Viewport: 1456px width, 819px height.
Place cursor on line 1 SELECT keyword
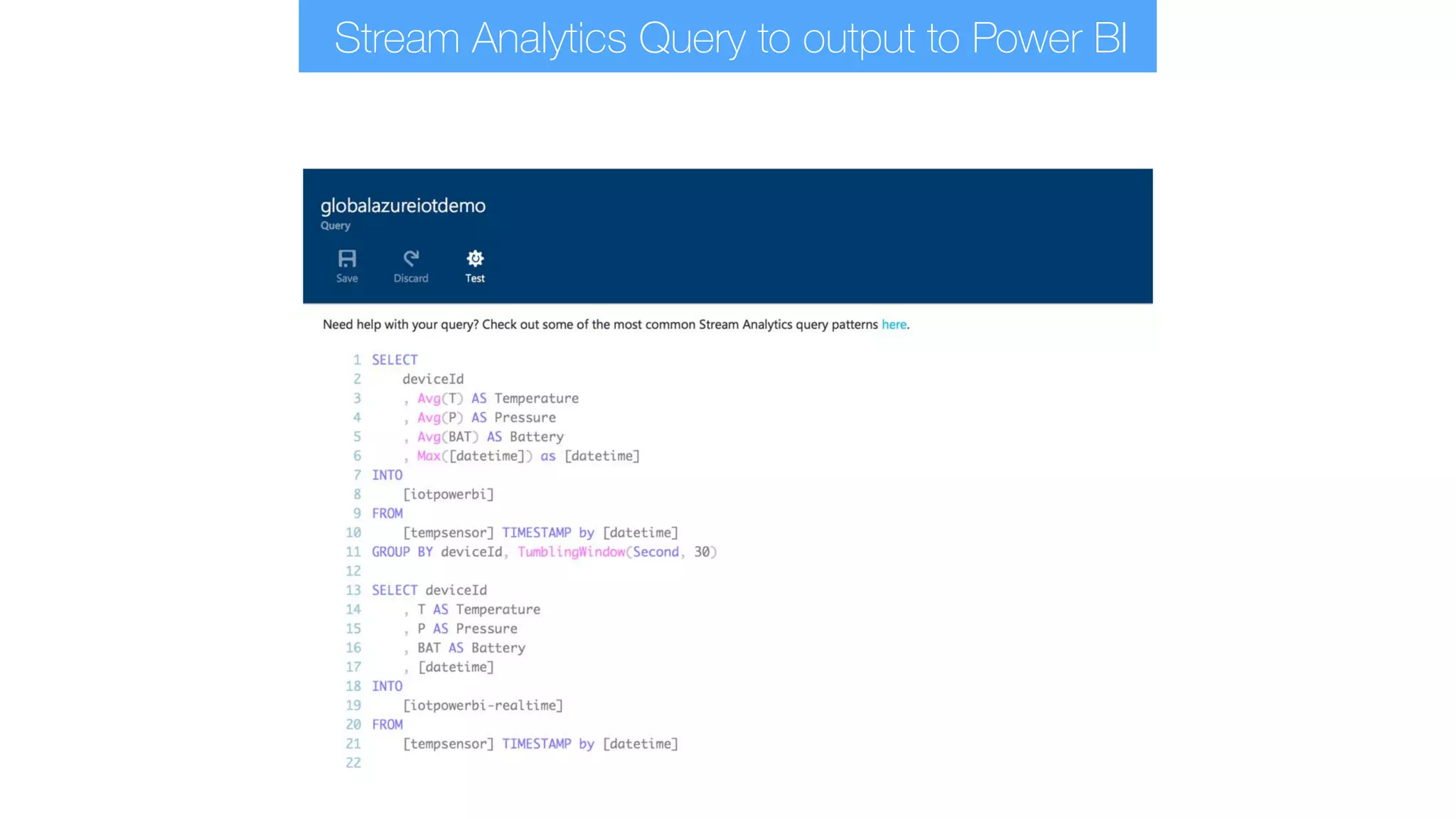395,360
